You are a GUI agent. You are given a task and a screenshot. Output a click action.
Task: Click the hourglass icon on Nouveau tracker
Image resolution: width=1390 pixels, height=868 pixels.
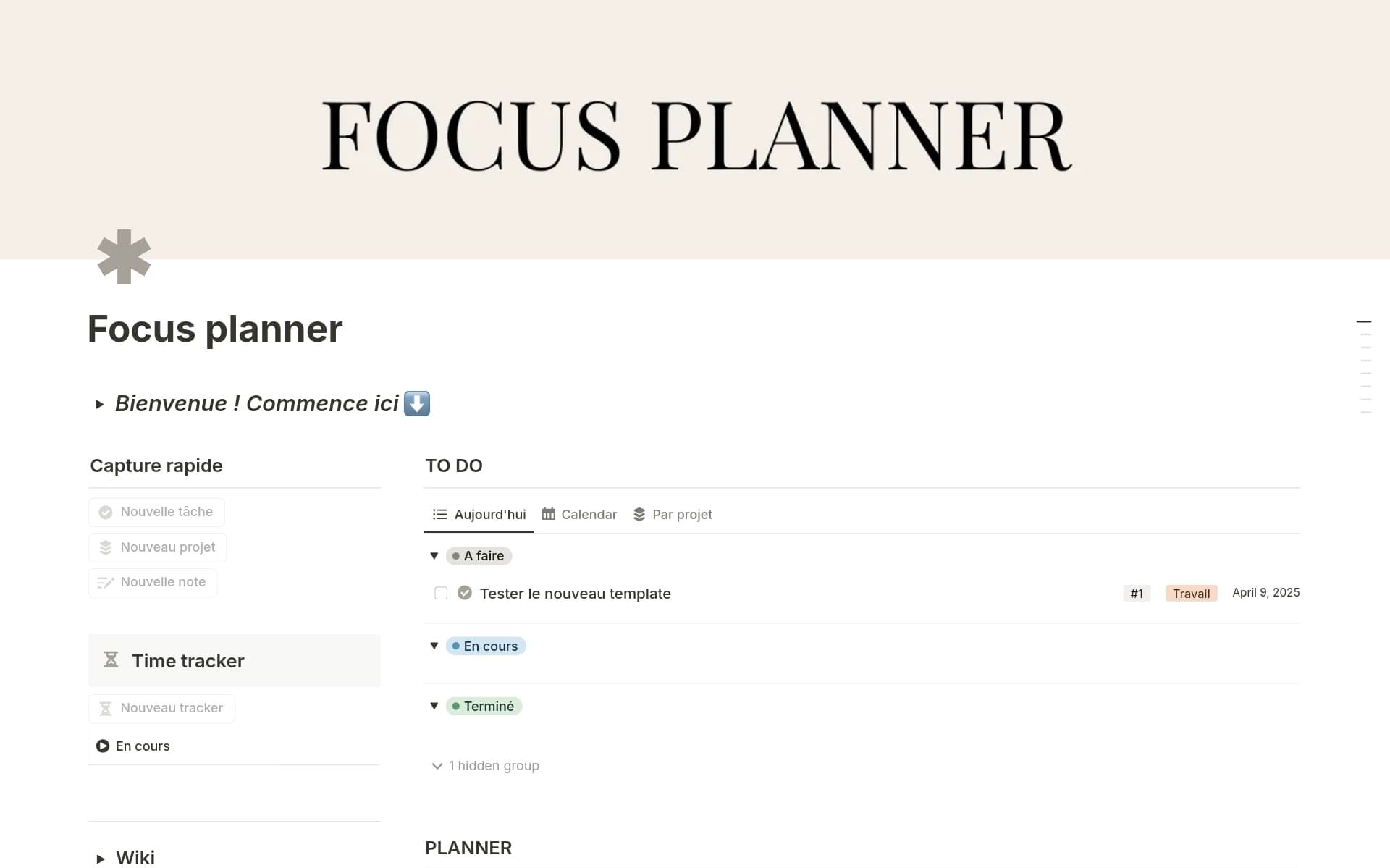click(106, 709)
